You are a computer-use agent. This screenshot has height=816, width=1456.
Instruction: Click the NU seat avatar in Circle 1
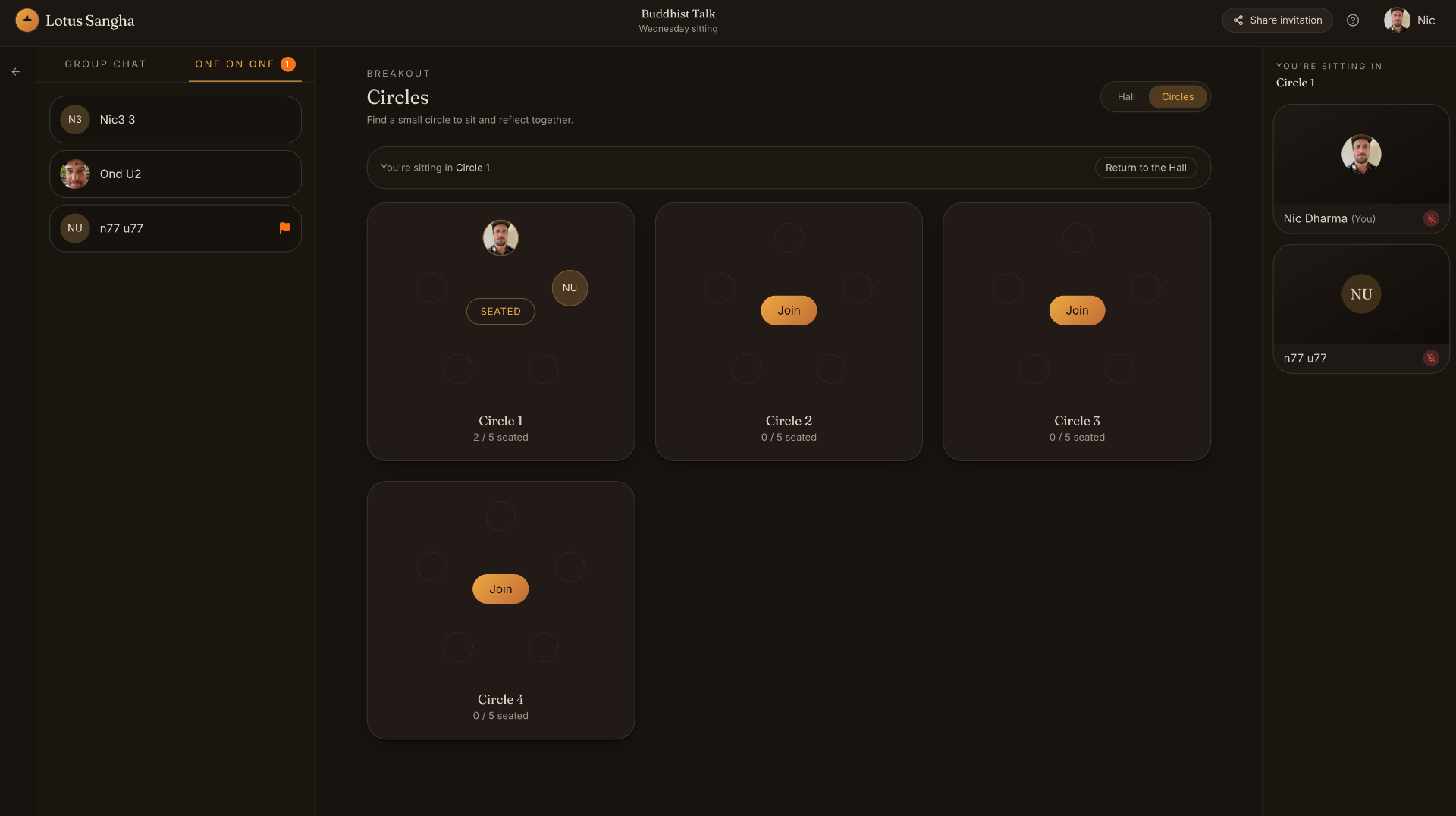(x=570, y=288)
